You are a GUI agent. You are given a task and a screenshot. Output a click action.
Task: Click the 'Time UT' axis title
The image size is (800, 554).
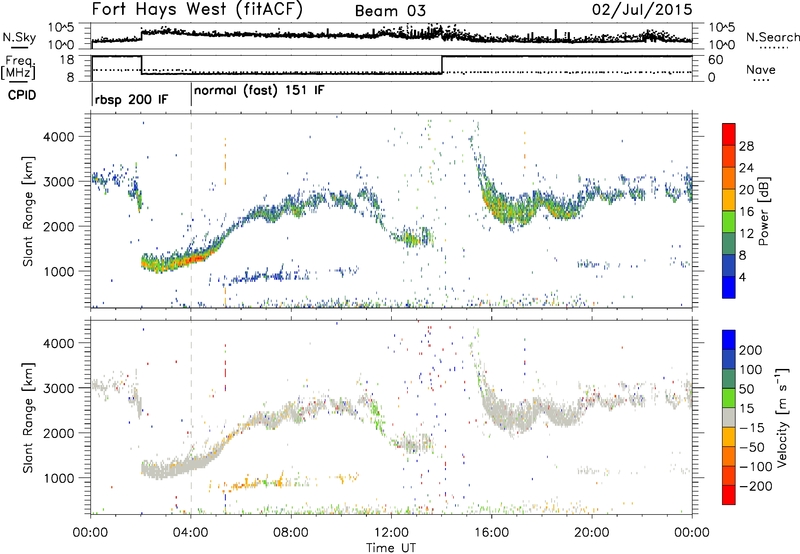(391, 548)
